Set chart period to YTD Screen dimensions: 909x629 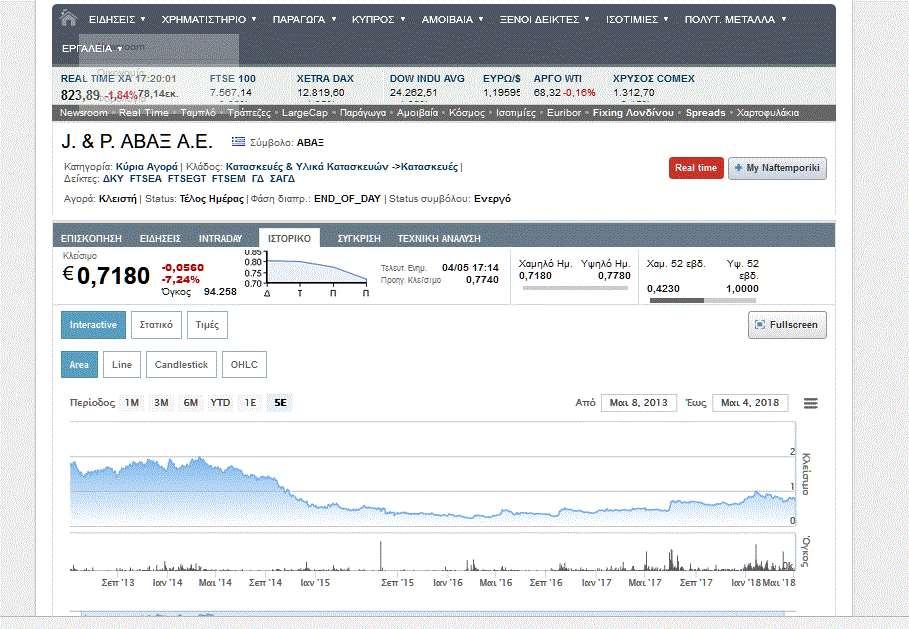click(x=220, y=403)
